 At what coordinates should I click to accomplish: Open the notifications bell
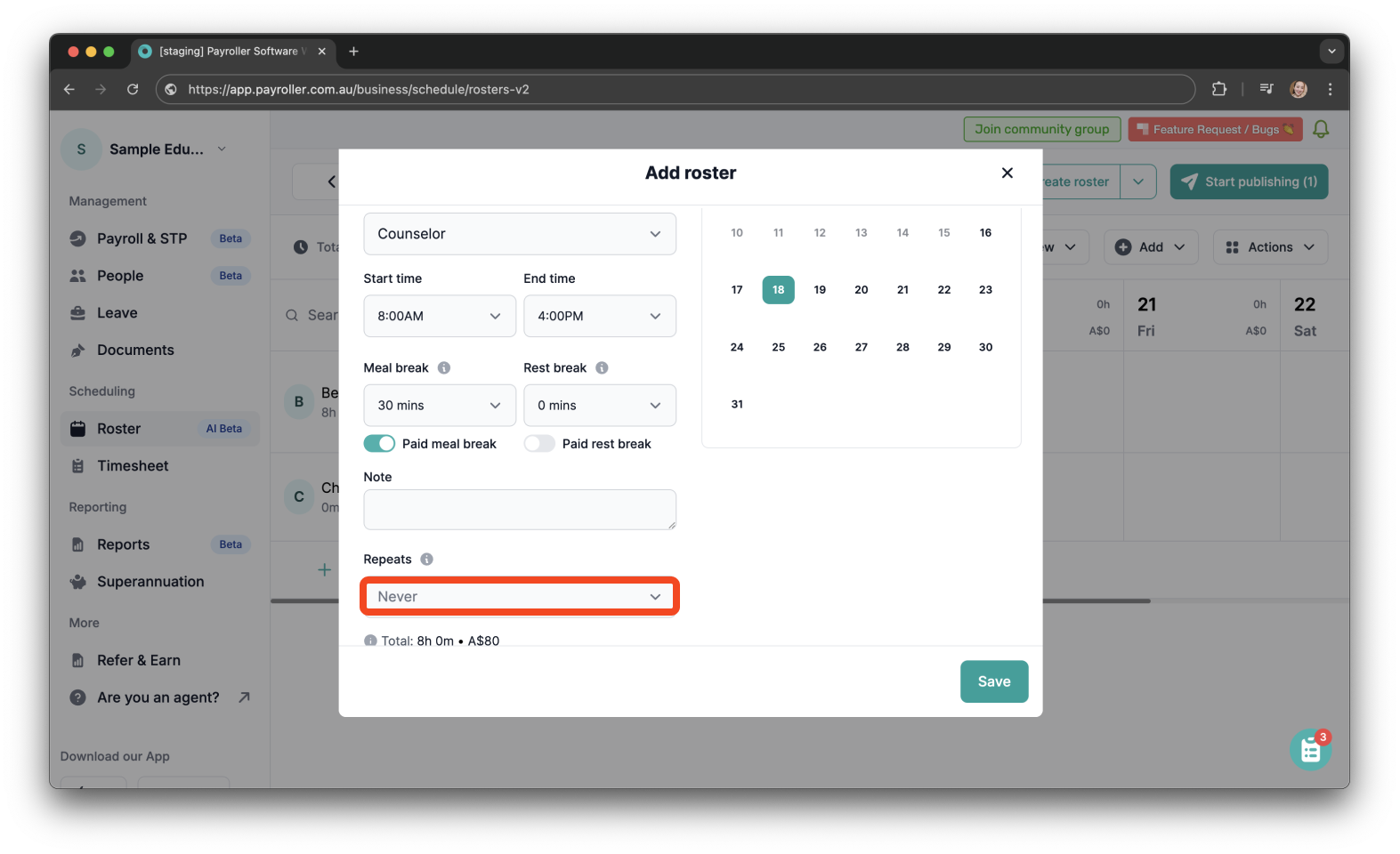[1321, 129]
